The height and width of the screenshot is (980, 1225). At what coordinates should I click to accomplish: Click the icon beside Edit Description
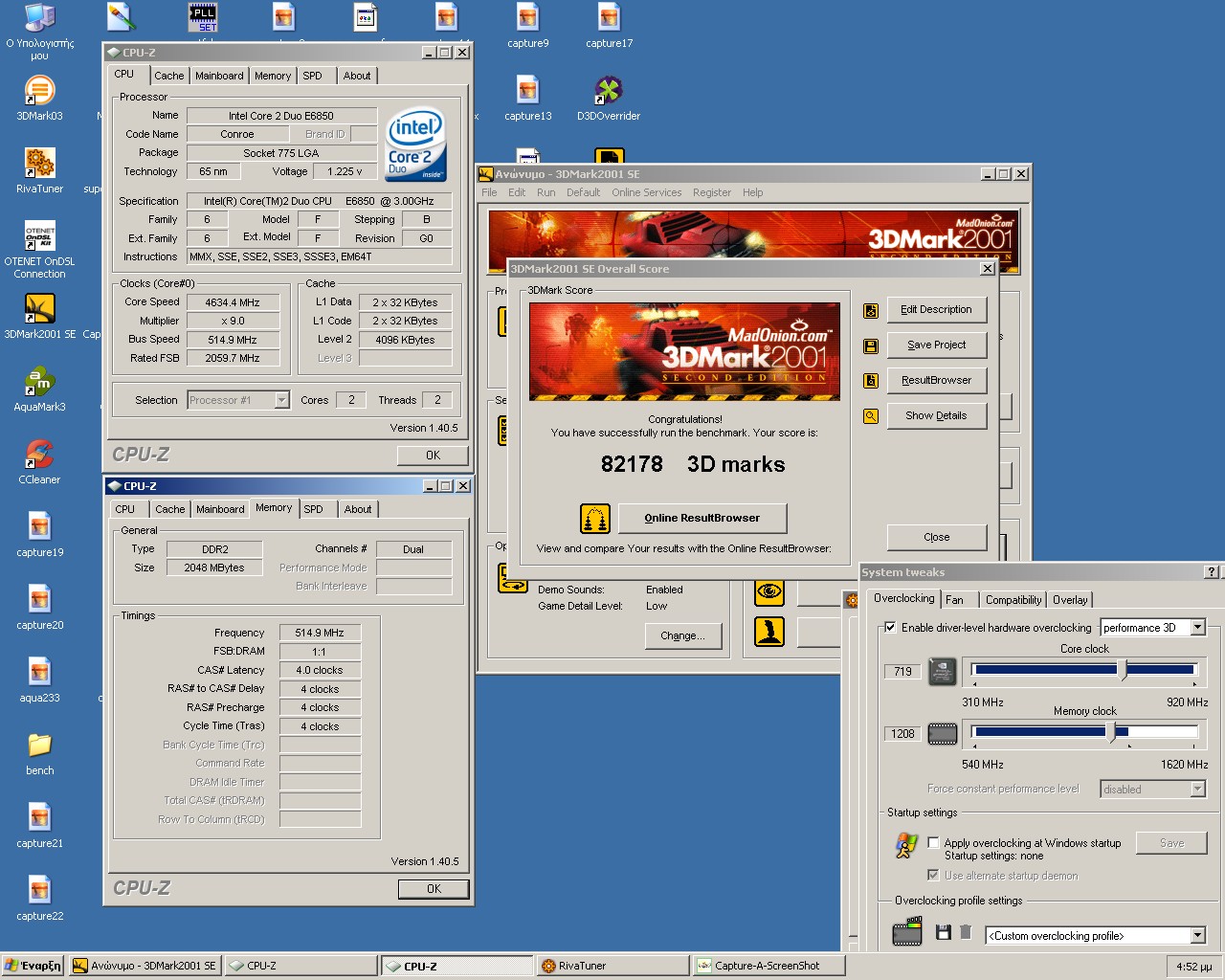click(x=871, y=310)
